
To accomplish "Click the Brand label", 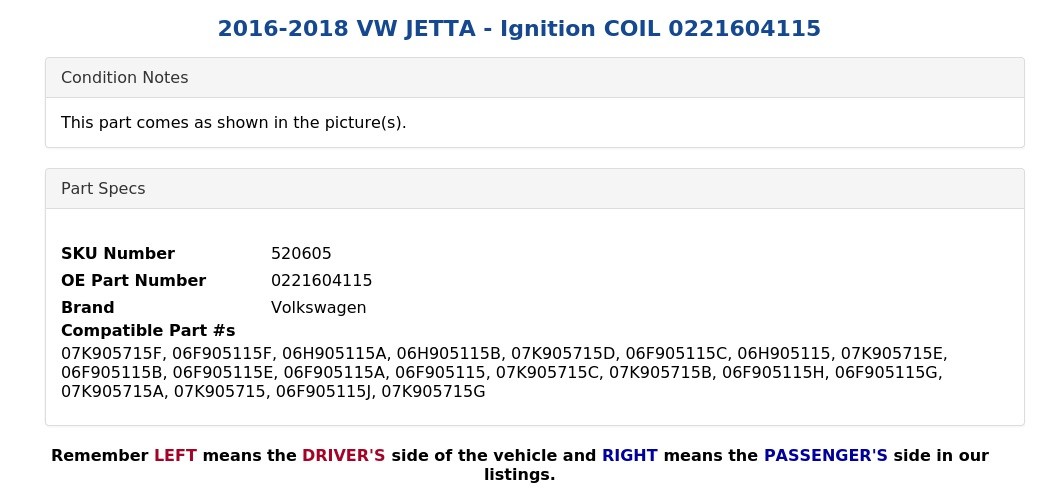I will pos(88,308).
